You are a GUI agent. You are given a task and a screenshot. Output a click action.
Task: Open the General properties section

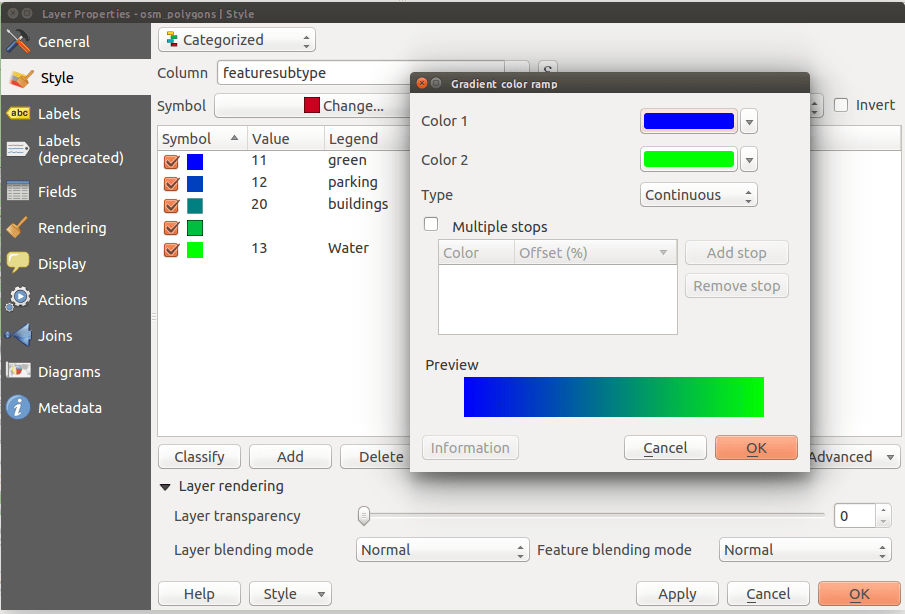coord(60,43)
